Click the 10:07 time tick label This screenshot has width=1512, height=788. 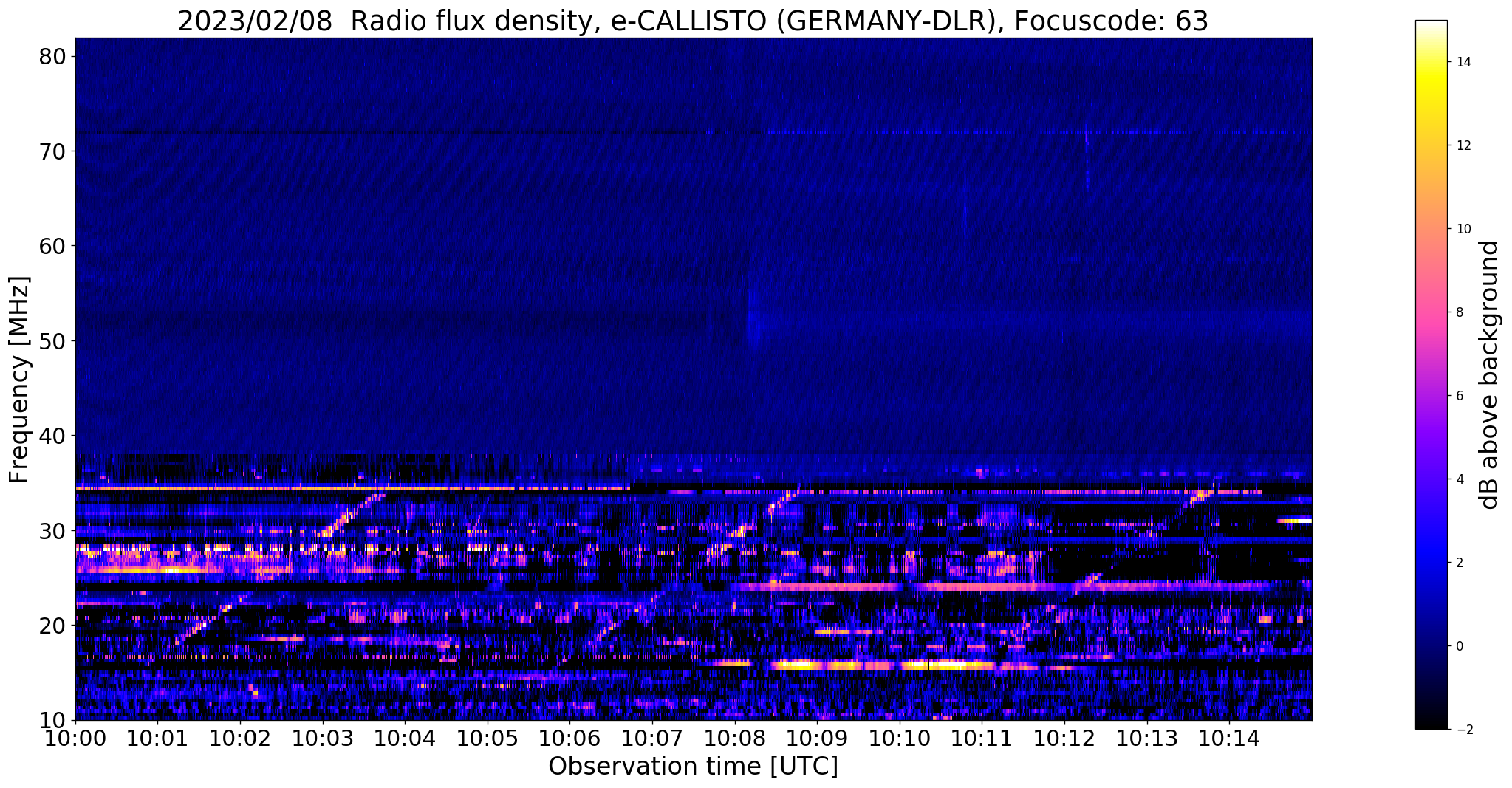652,738
